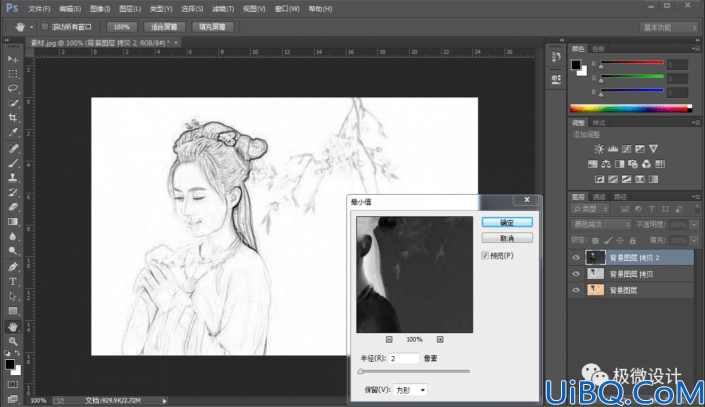Click the foreground color swatch in toolbox
This screenshot has height=407, width=705.
point(10,365)
